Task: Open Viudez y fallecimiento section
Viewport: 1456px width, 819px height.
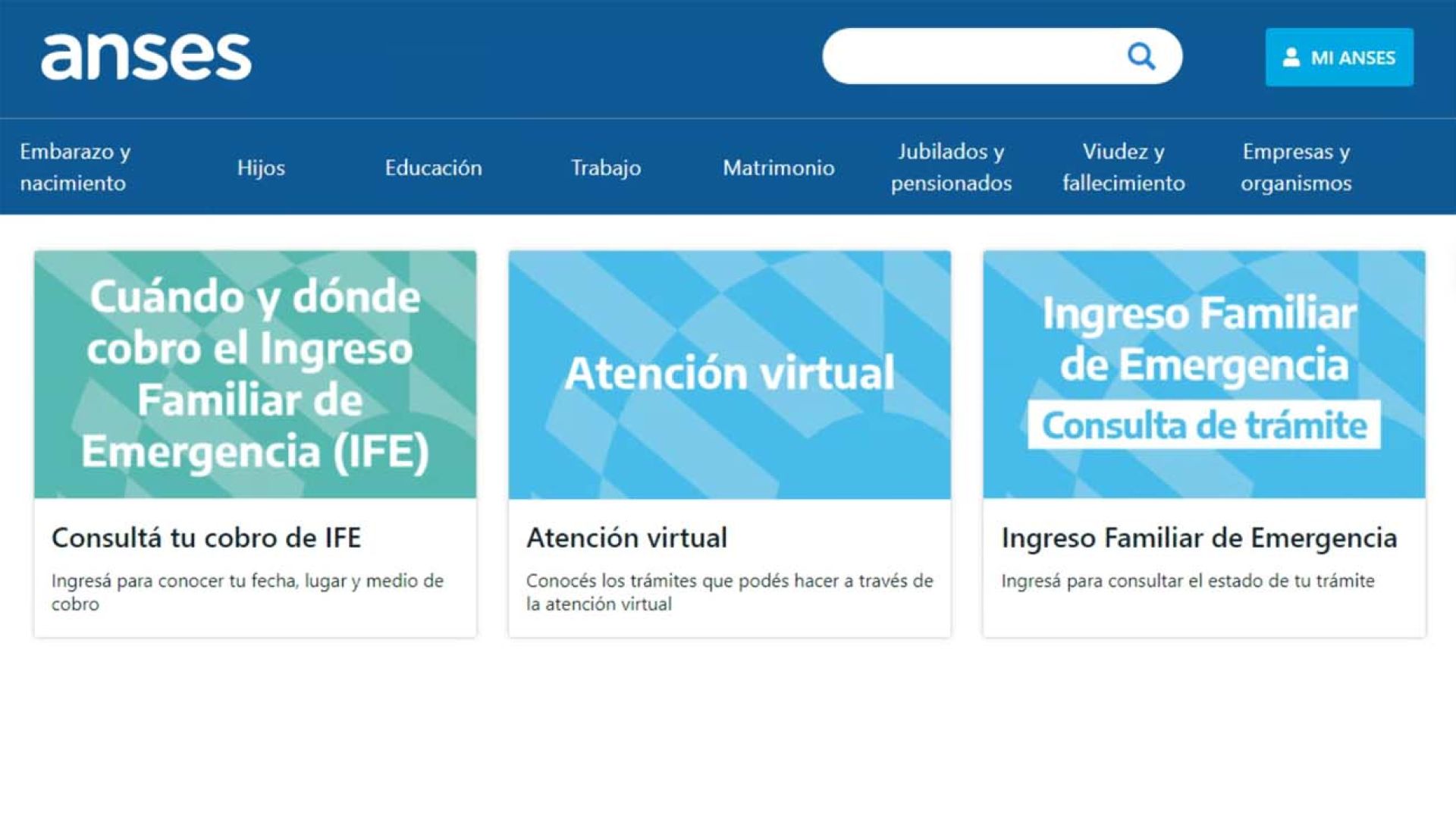Action: coord(1123,167)
